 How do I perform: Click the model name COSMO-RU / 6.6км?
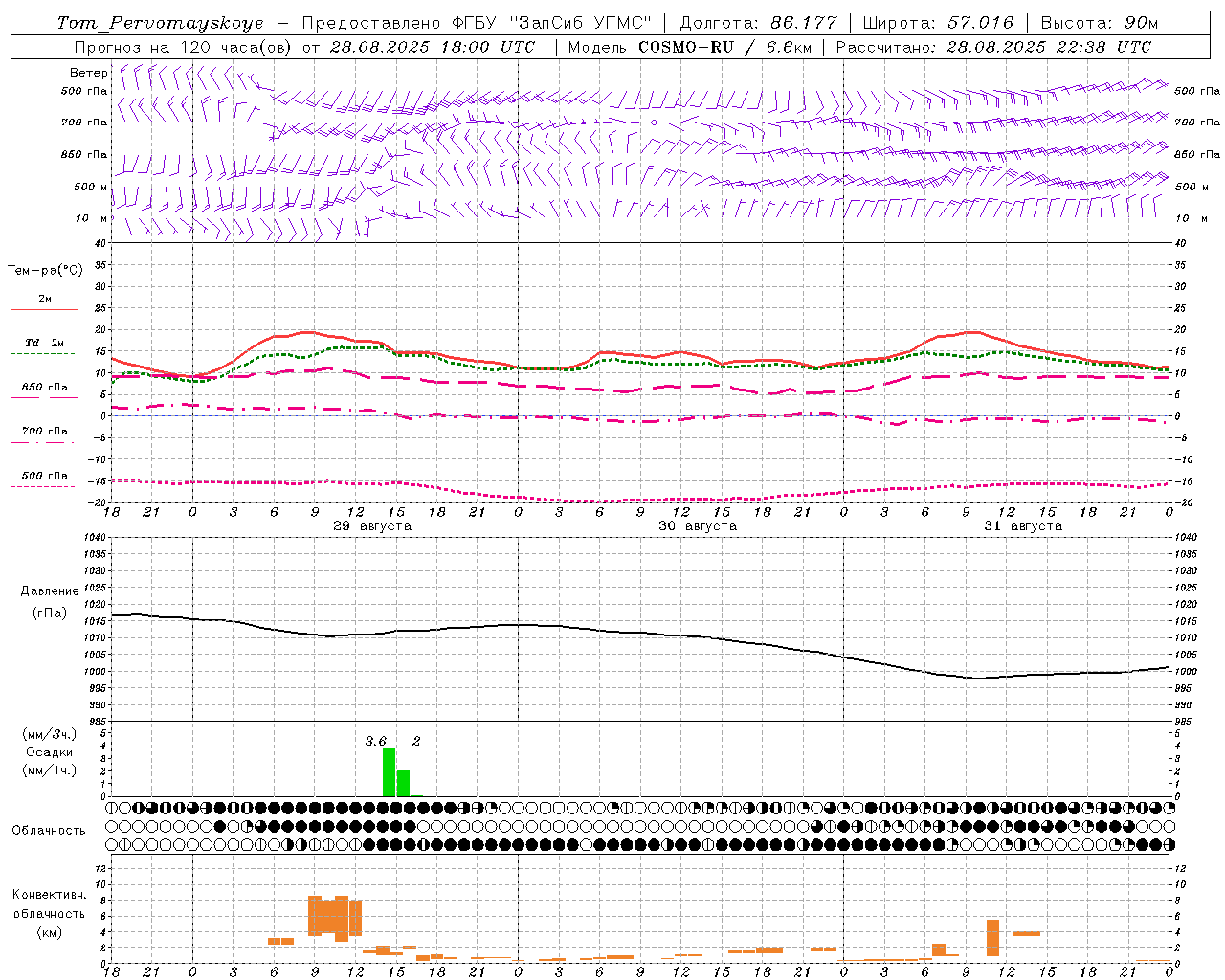724,47
